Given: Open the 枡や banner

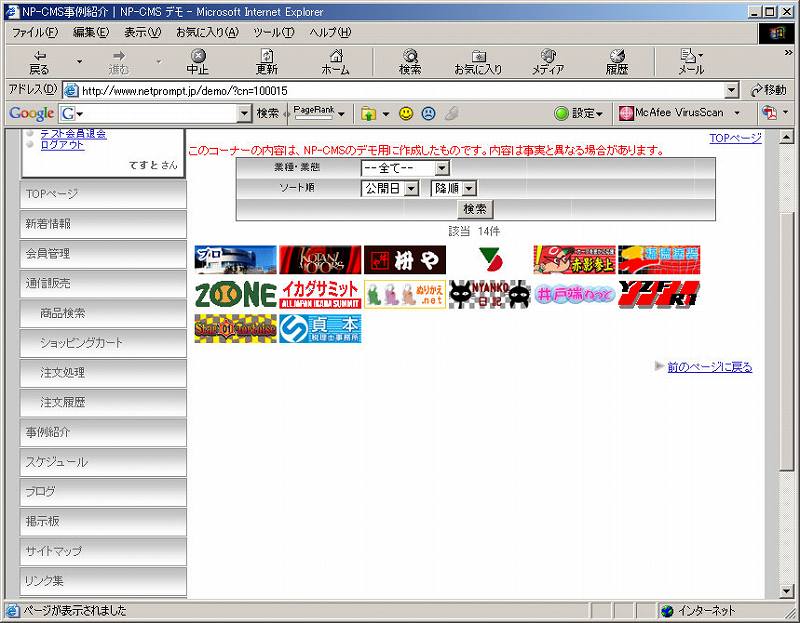Looking at the screenshot, I should click(405, 260).
